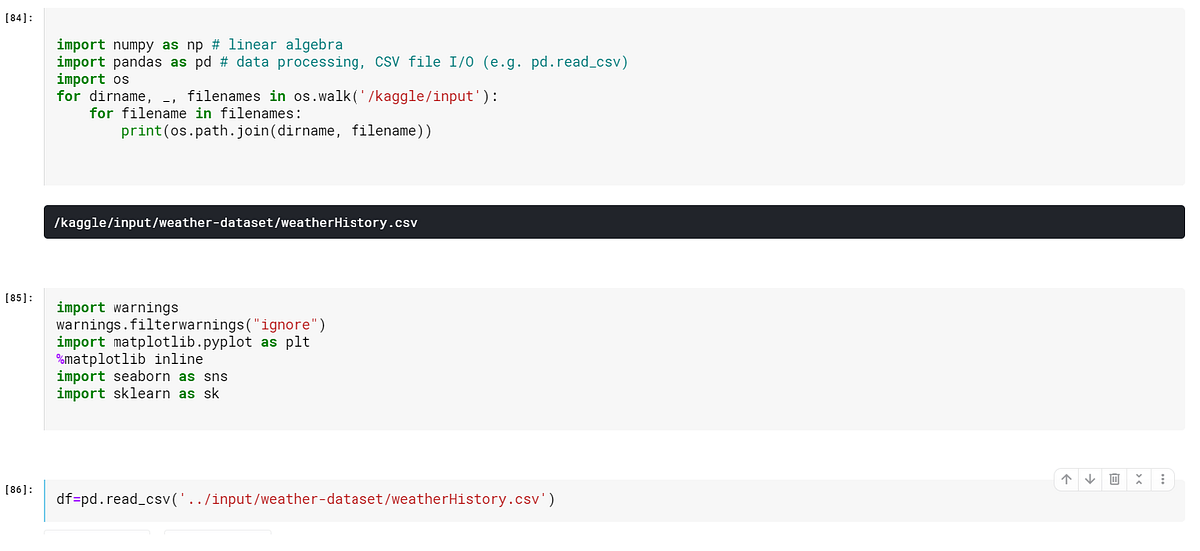Viewport: 1200px width, 551px height.
Task: Place cursor on 'import seaborn as sns' line
Action: pyautogui.click(x=142, y=376)
